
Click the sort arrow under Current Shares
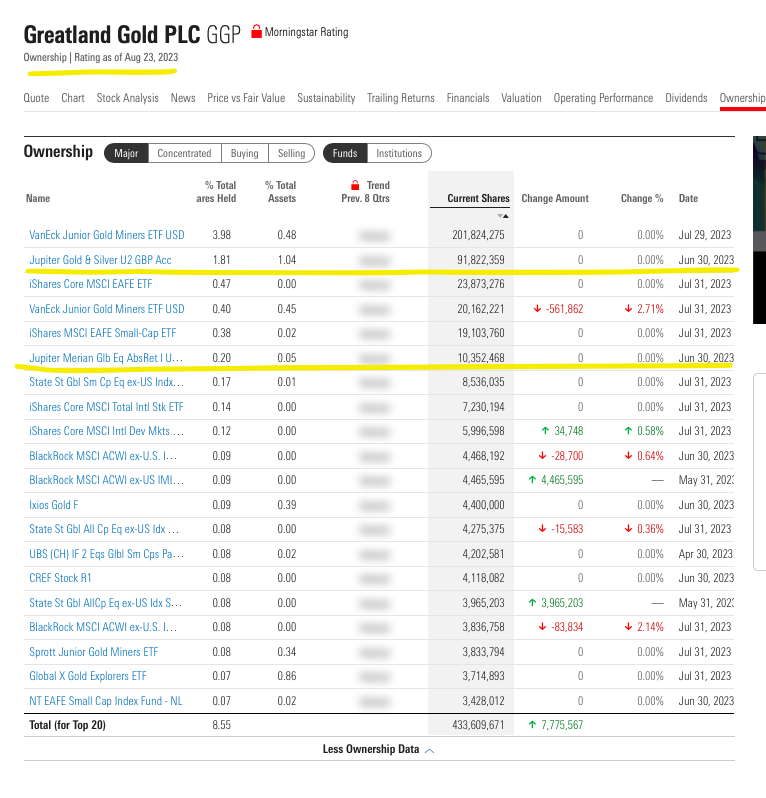[x=503, y=216]
